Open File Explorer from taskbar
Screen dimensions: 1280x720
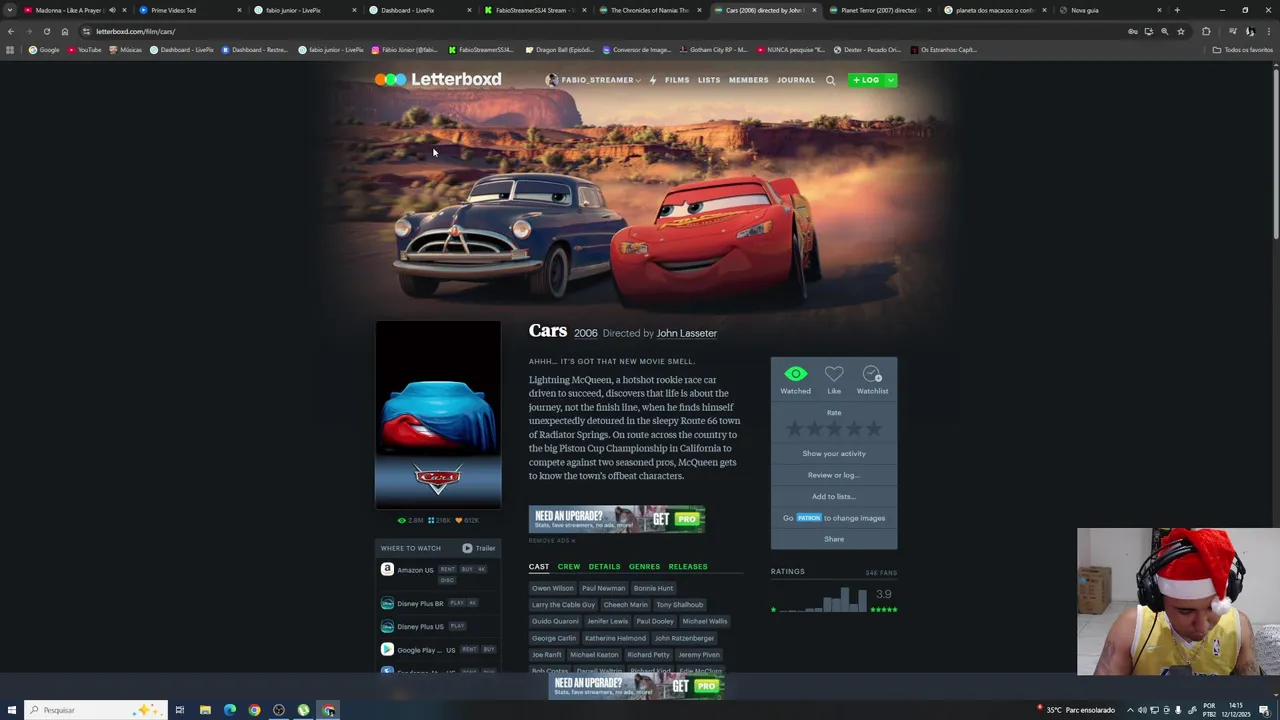pos(205,710)
